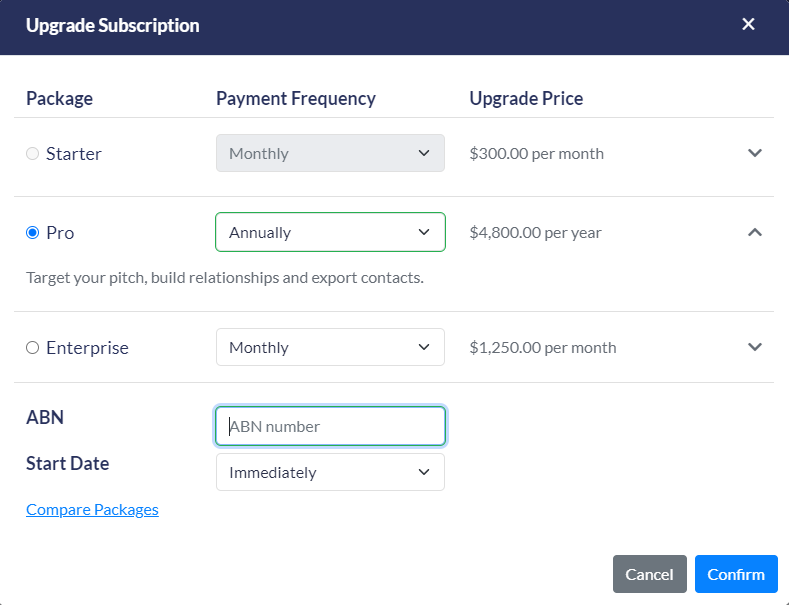
Task: Click the $1,250.00 per month price
Action: tap(542, 348)
